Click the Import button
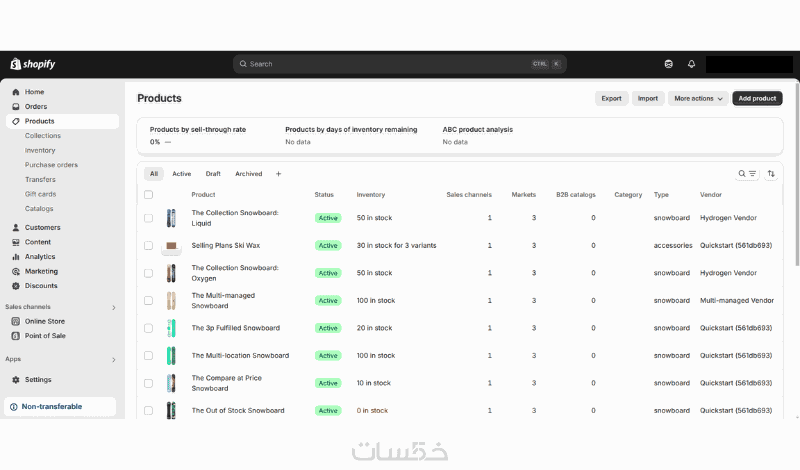The image size is (800, 470). coord(647,98)
